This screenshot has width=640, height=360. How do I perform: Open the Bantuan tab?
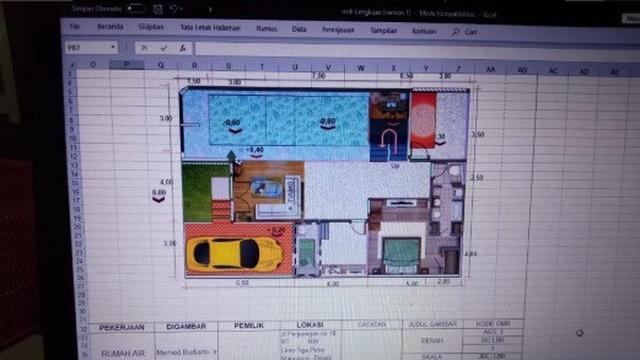click(x=424, y=31)
